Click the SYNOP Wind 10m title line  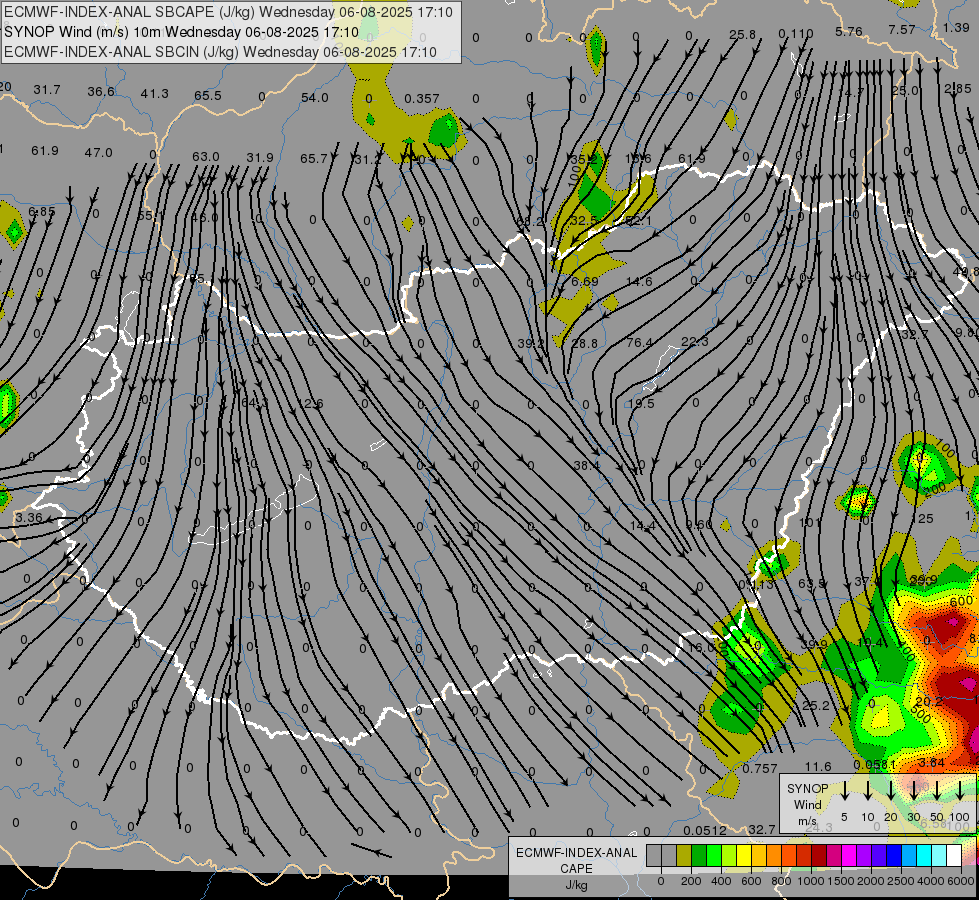coord(181,32)
